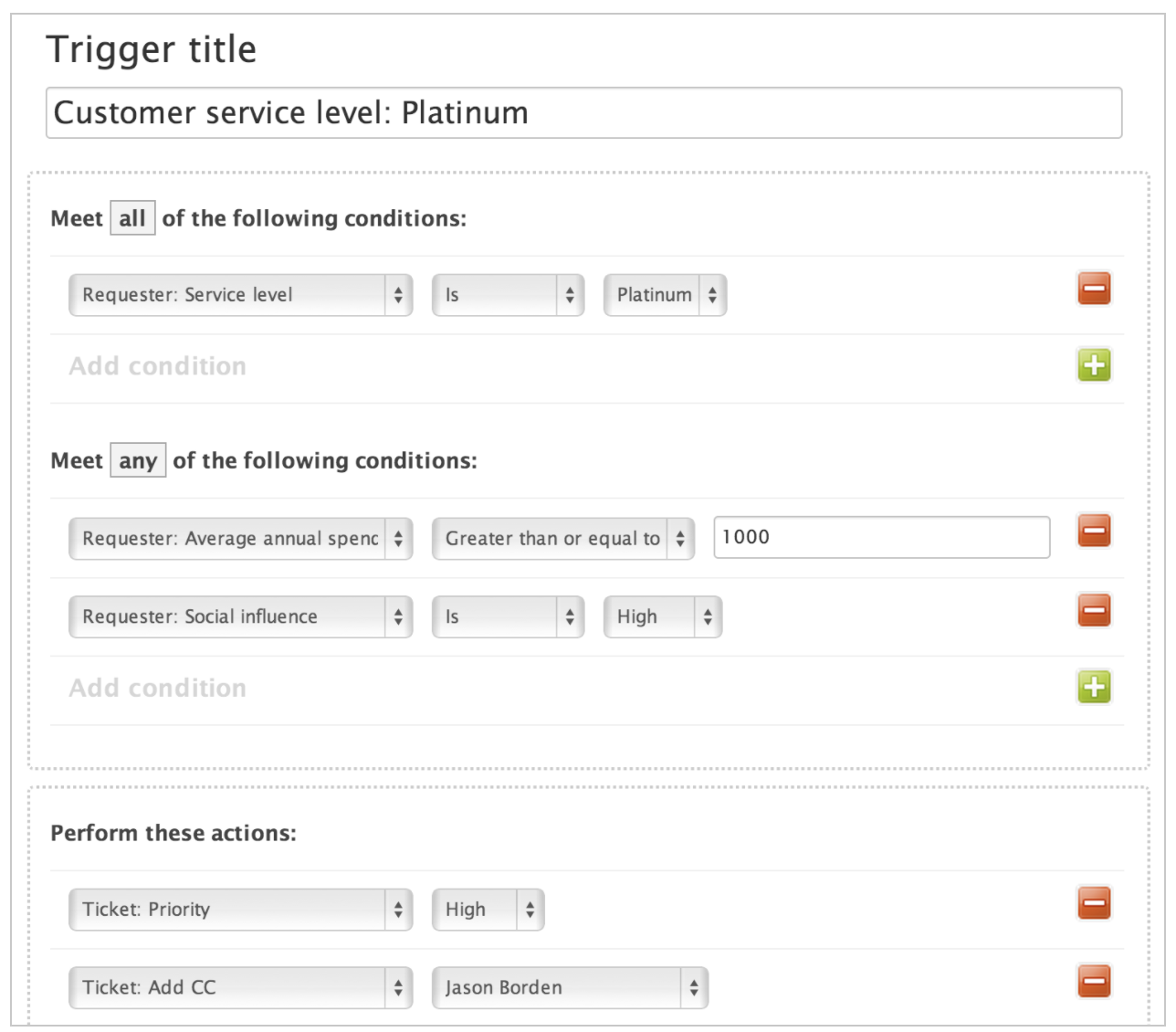Viewport: 1176px width, 1032px height.
Task: Remove the Service level Platinum condition
Action: 1094,289
